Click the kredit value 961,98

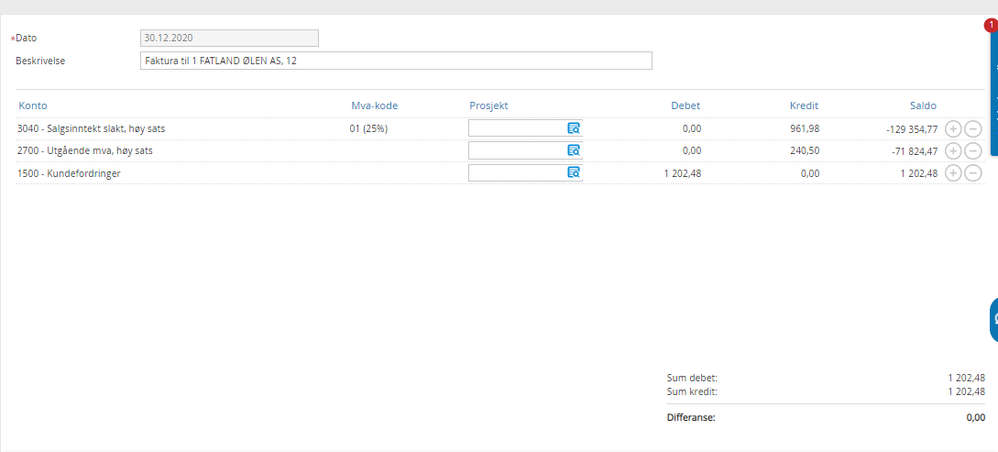point(805,129)
